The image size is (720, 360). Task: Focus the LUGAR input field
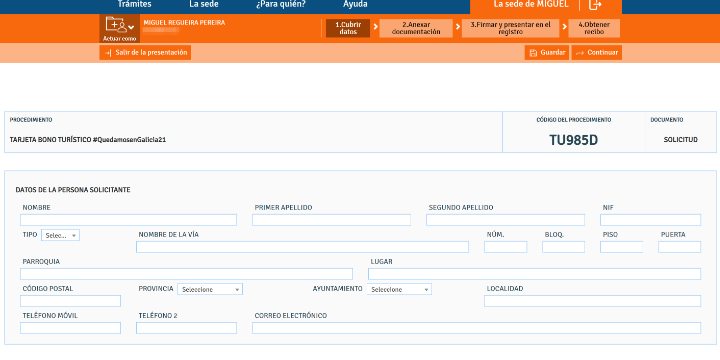tap(534, 274)
